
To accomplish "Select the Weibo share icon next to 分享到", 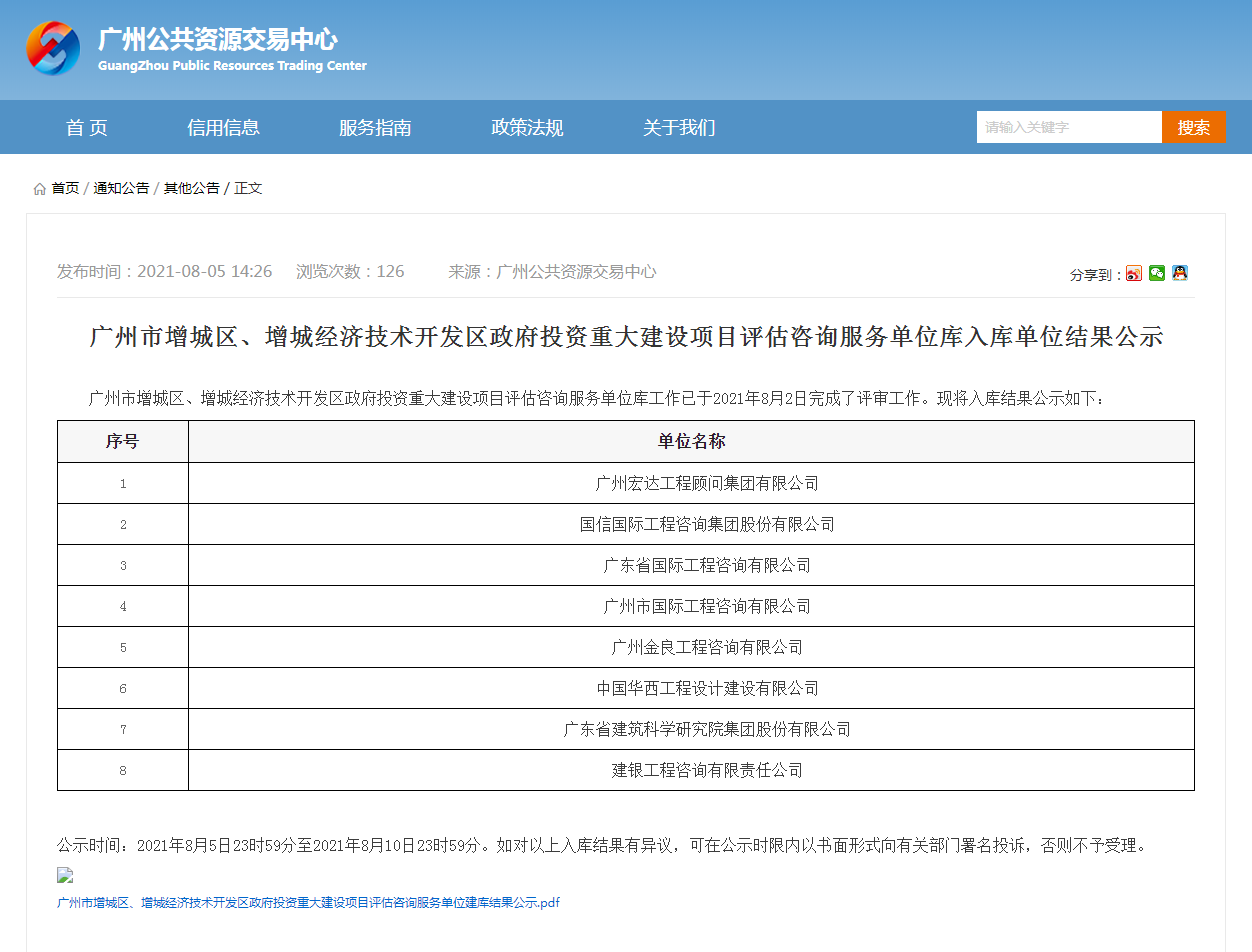I will (1133, 274).
